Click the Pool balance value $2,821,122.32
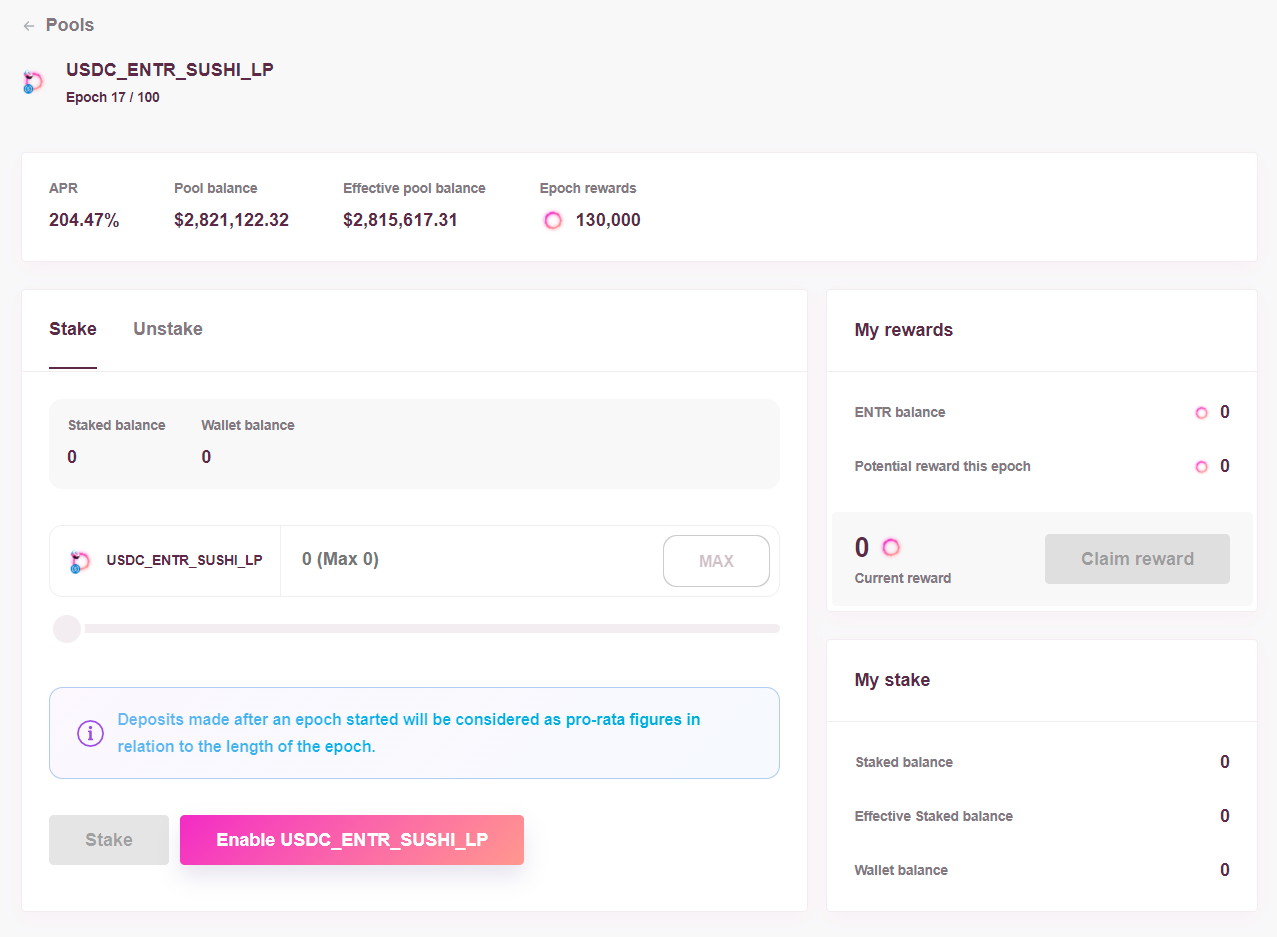The image size is (1277, 937). pyautogui.click(x=231, y=221)
